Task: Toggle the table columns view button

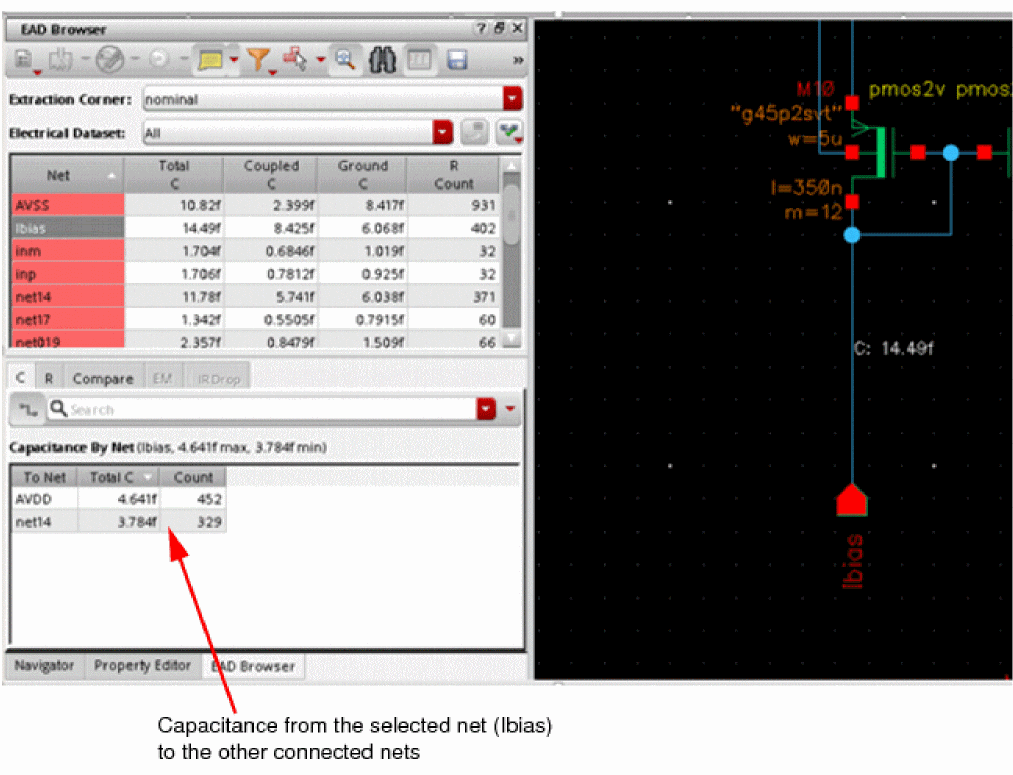Action: [419, 61]
